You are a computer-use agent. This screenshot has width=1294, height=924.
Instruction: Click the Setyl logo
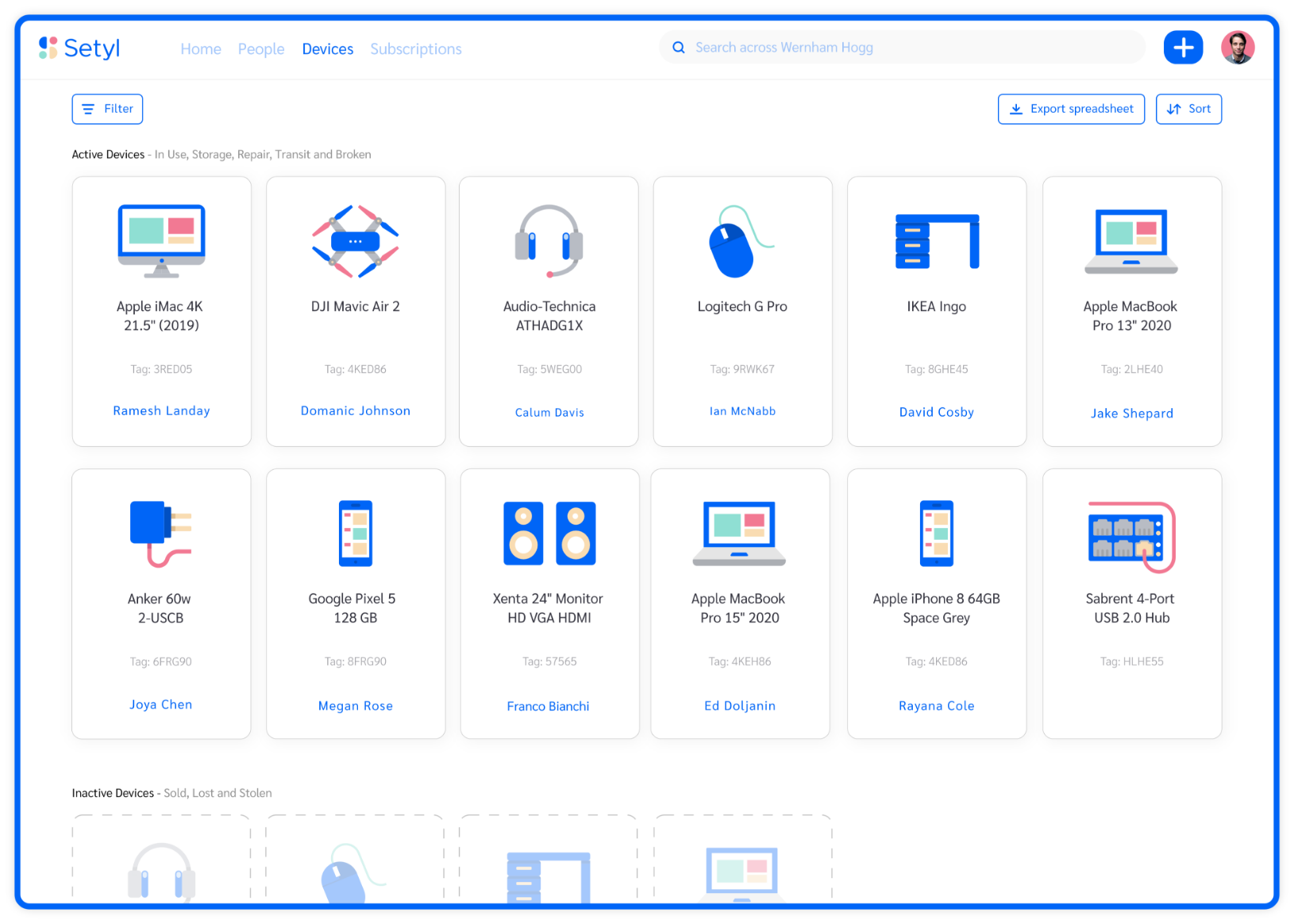(79, 48)
